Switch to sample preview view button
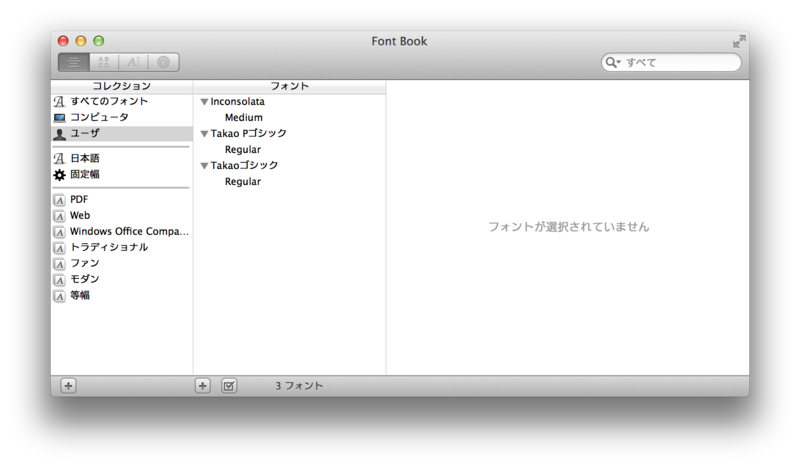The image size is (800, 467). tap(74, 62)
